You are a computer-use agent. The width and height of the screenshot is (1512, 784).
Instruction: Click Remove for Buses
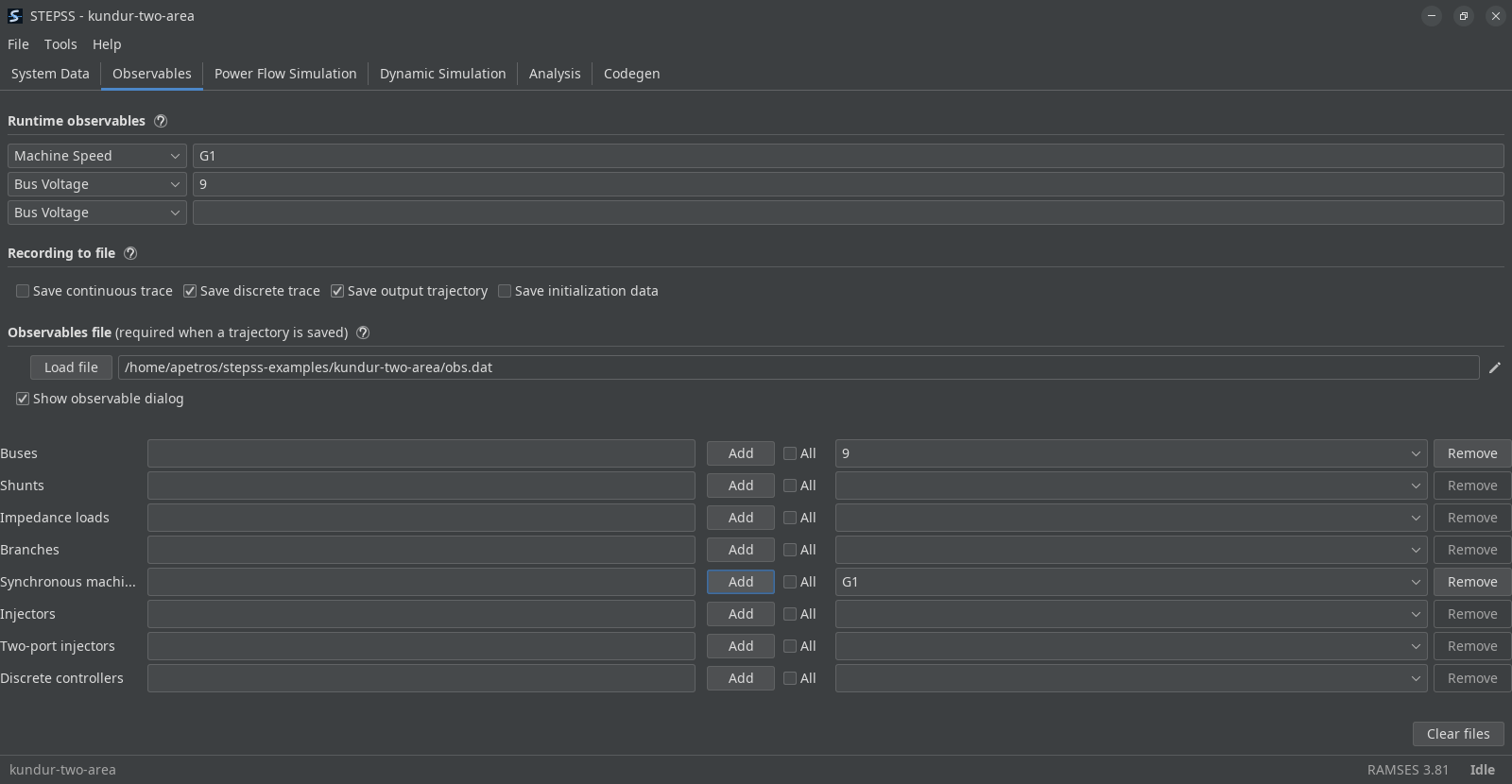coord(1472,453)
